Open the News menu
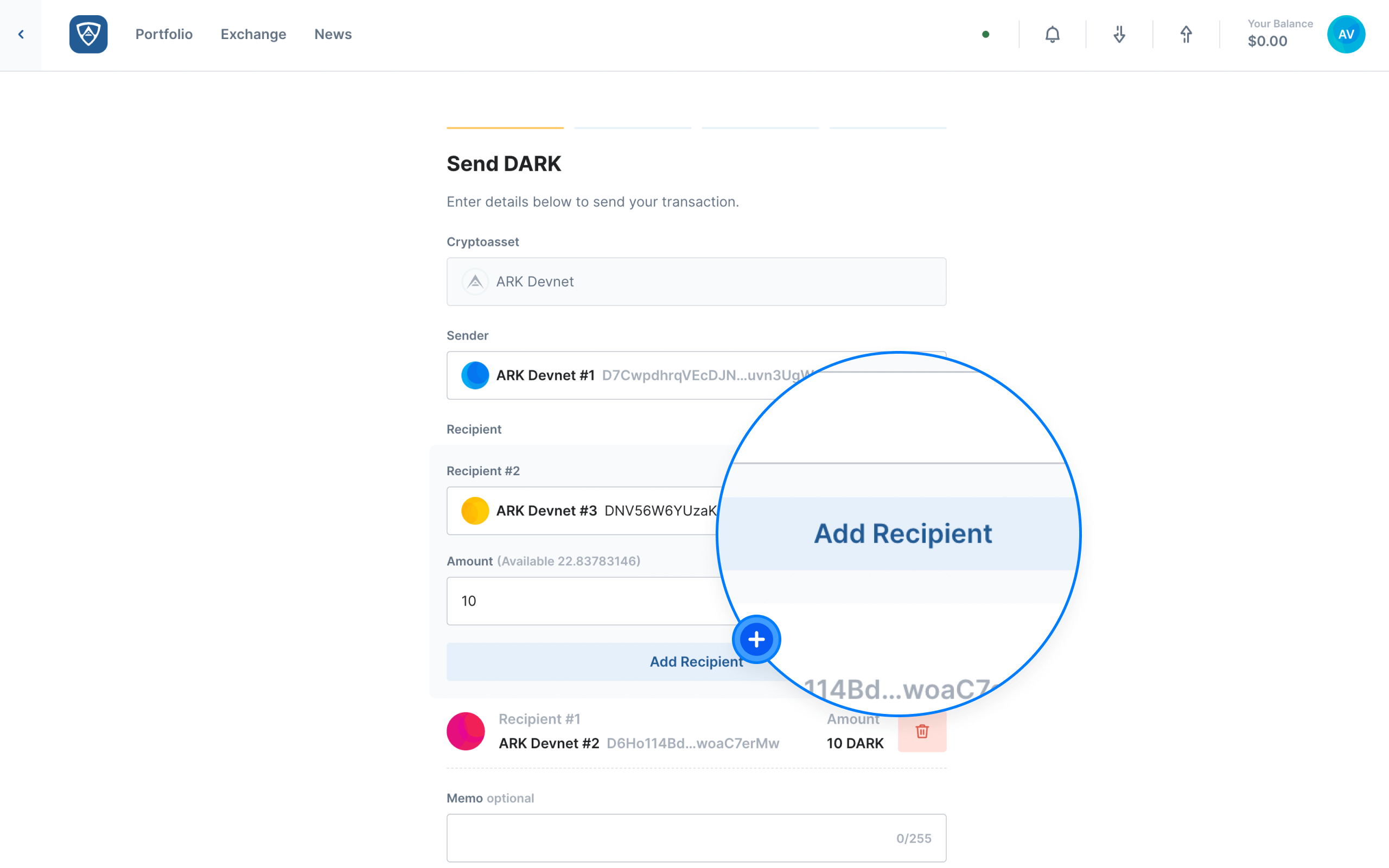This screenshot has height=868, width=1389. point(333,34)
